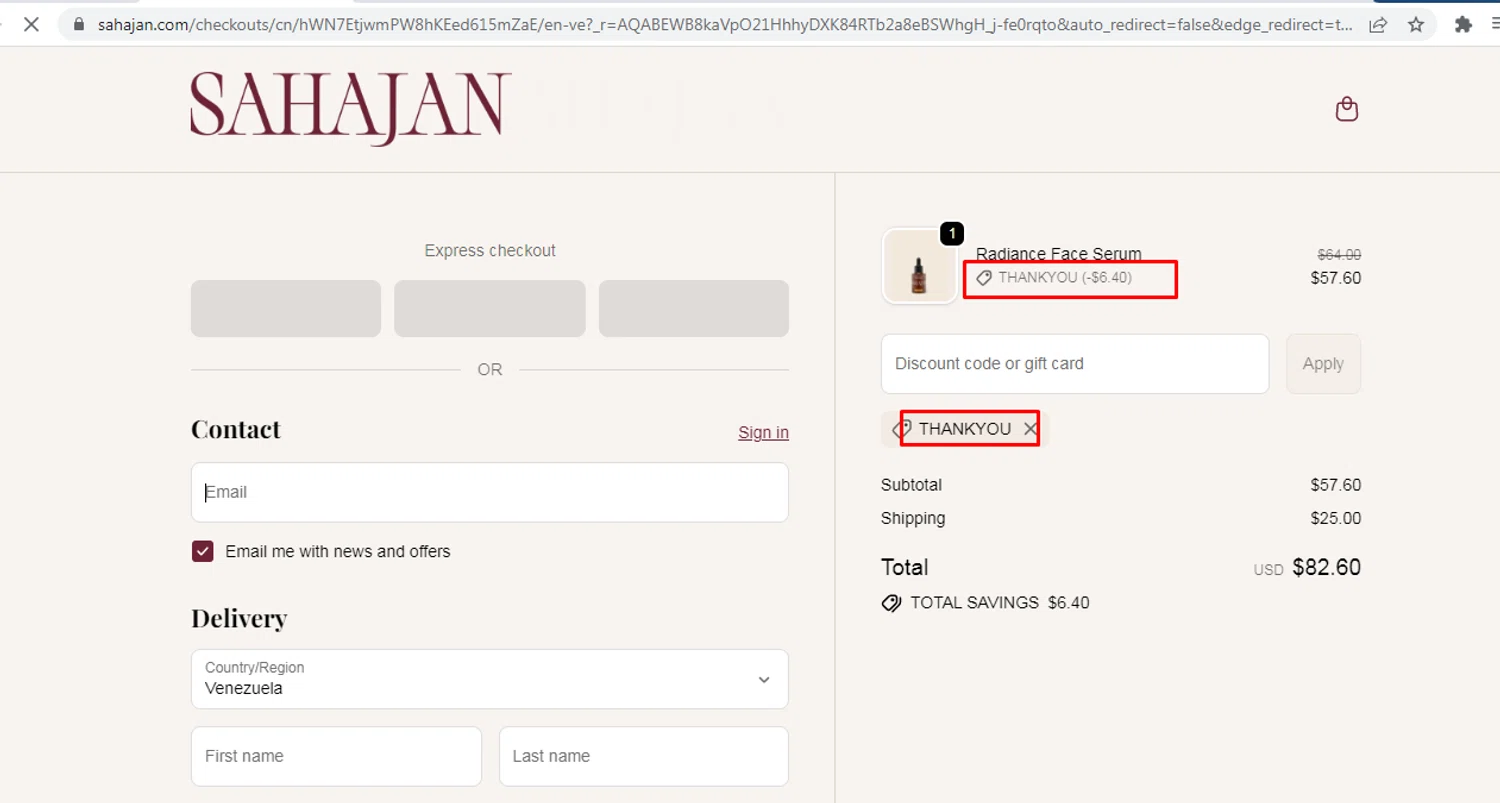Click the First name field

336,756
